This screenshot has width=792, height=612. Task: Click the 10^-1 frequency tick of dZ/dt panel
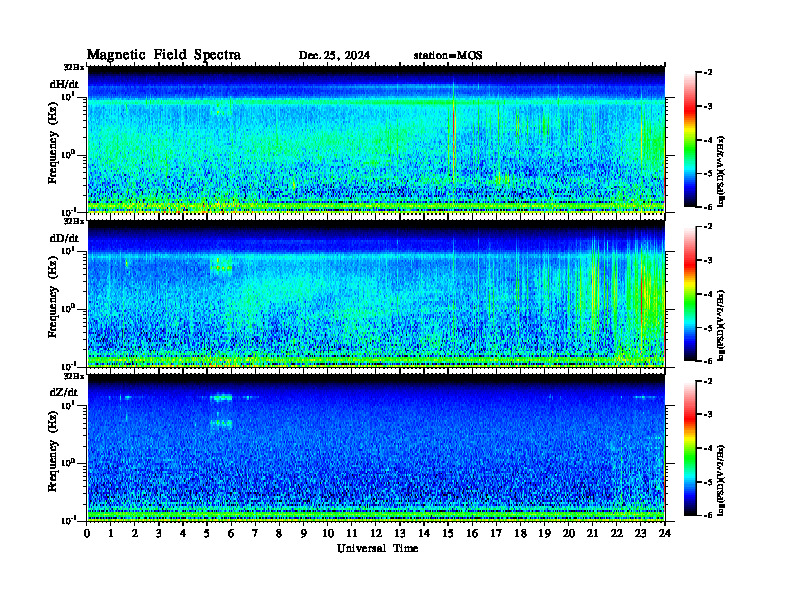(x=69, y=520)
